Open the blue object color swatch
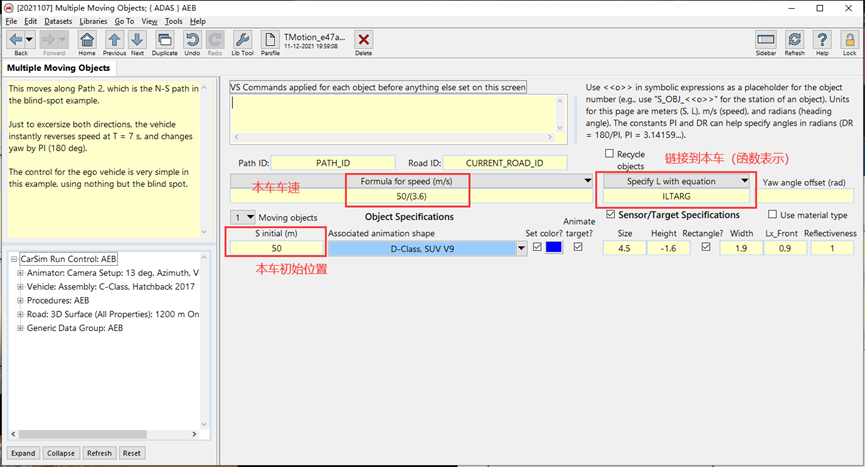This screenshot has width=865, height=467. [553, 248]
